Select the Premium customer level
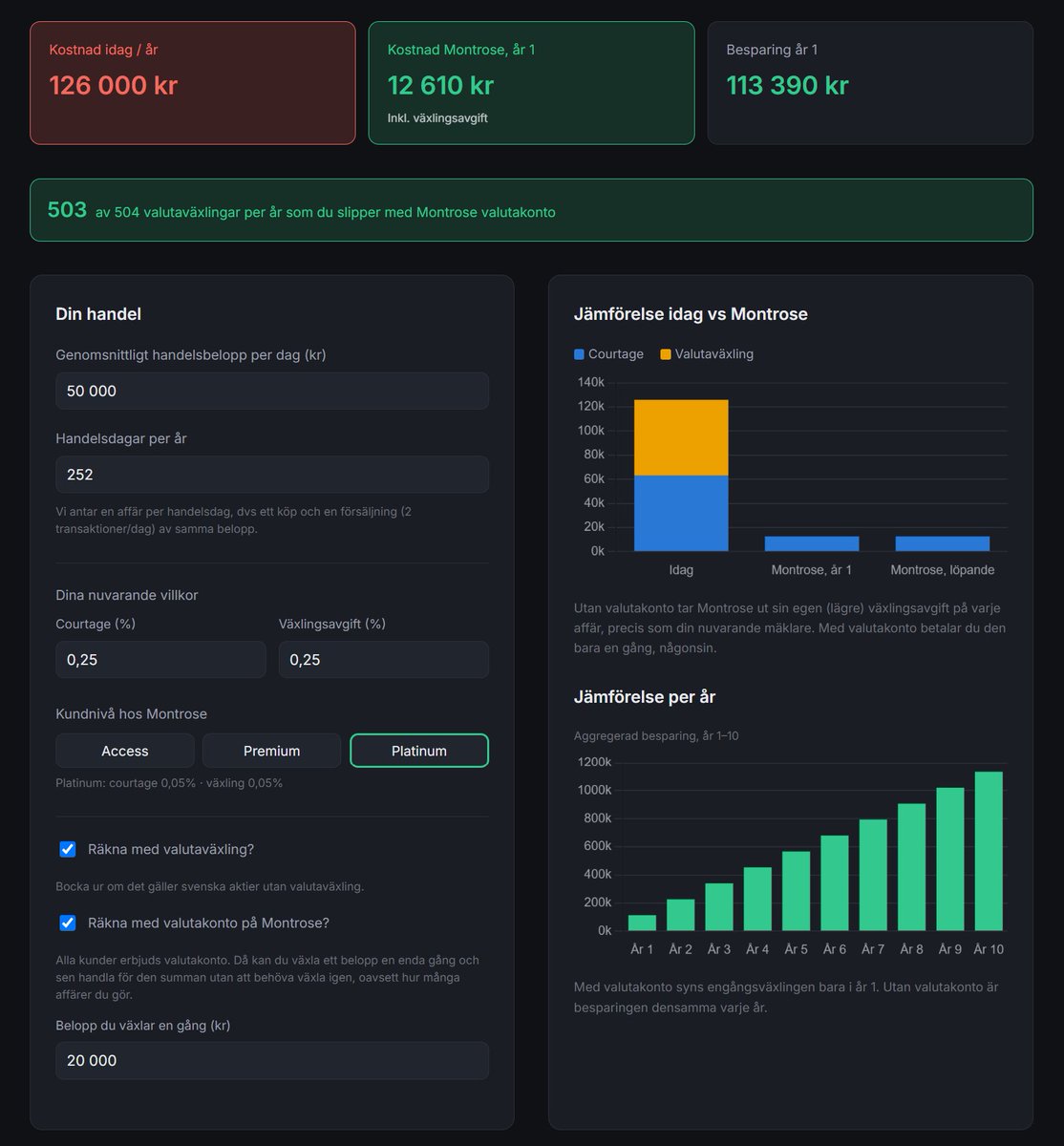1064x1146 pixels. [x=272, y=751]
